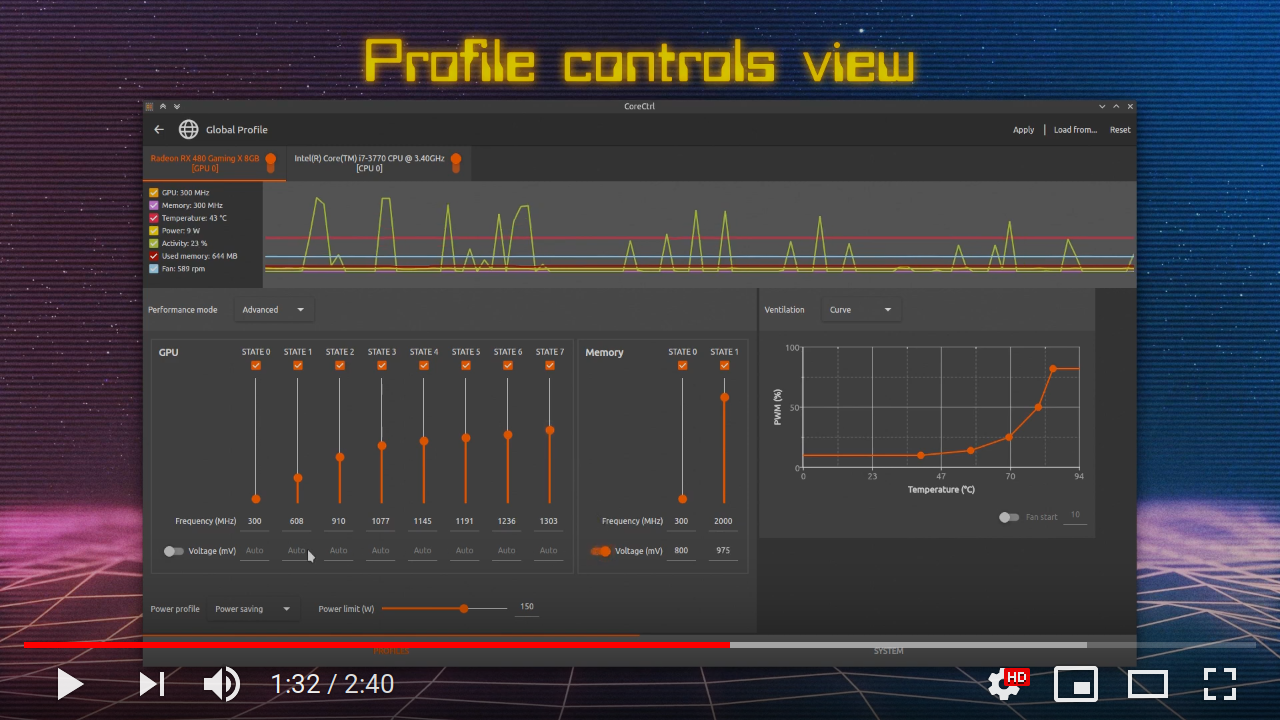The image size is (1280, 720).
Task: Select Intel Core i7-3770 CPU tab
Action: tap(377, 163)
